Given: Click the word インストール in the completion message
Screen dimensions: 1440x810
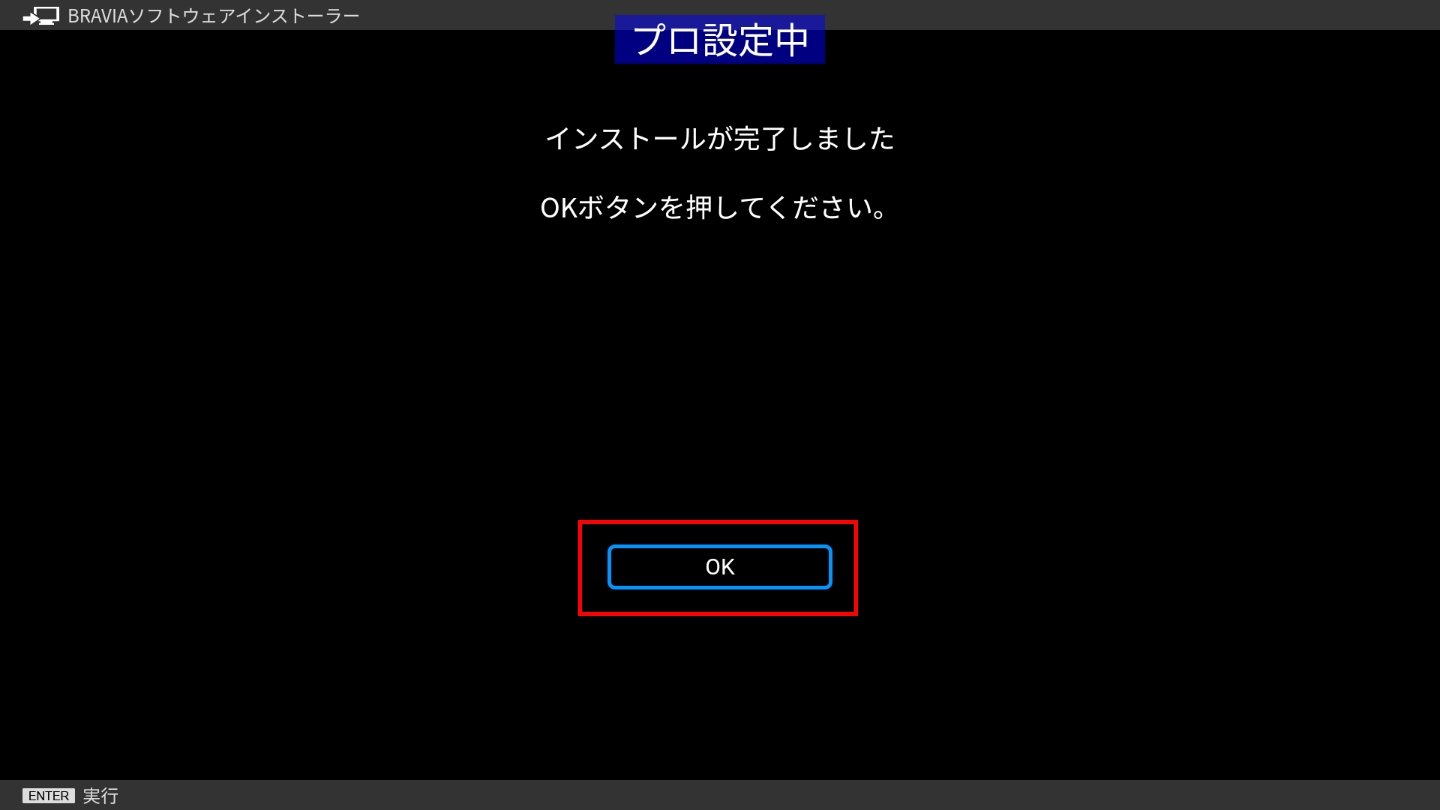Looking at the screenshot, I should 625,138.
